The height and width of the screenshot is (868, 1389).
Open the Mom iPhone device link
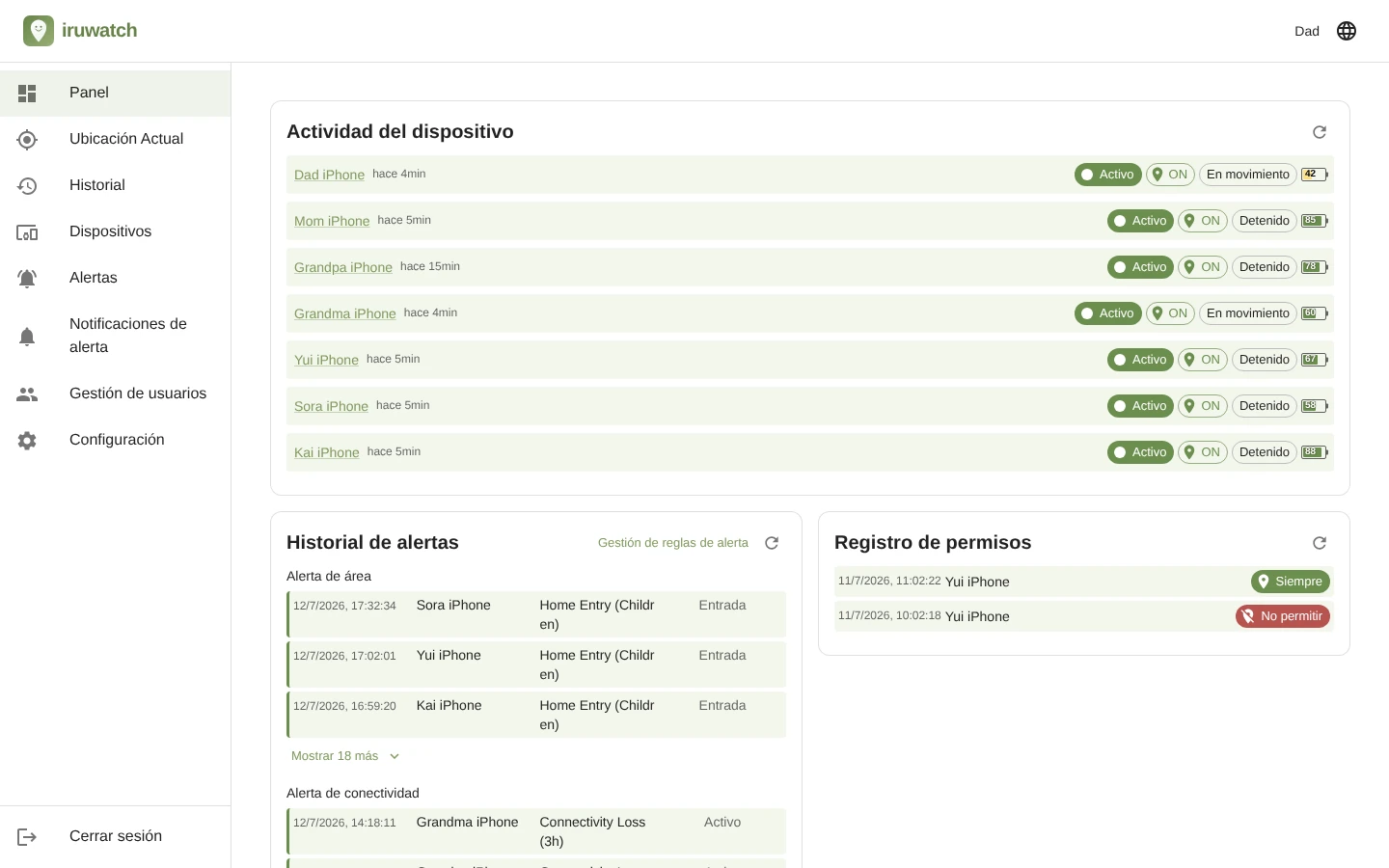[332, 221]
